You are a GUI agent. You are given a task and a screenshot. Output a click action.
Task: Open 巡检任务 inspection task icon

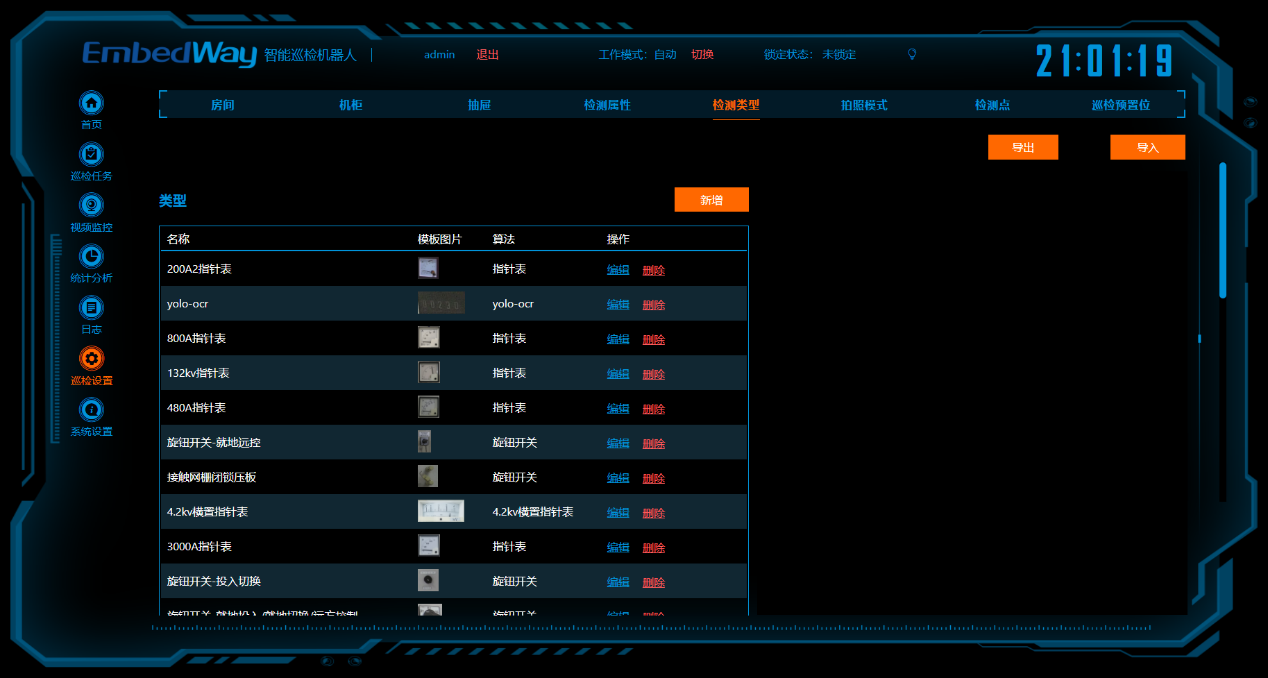91,154
